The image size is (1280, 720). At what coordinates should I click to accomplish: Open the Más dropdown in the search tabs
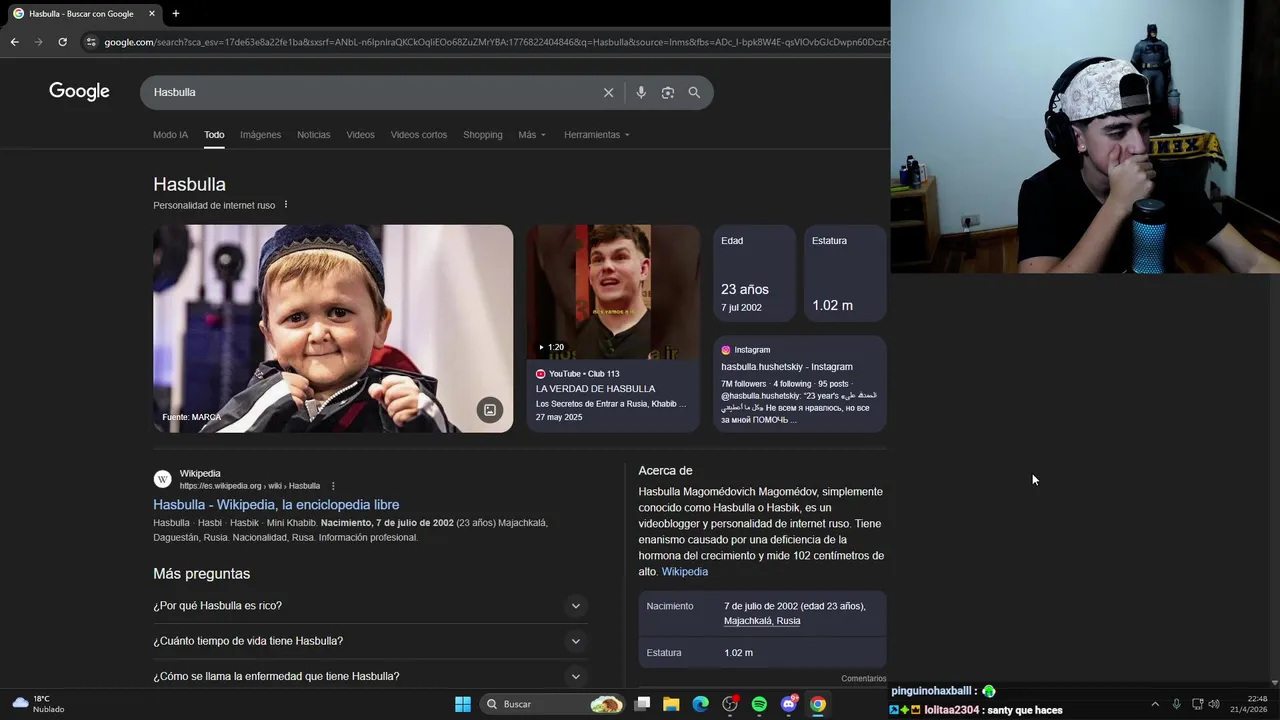coord(532,135)
